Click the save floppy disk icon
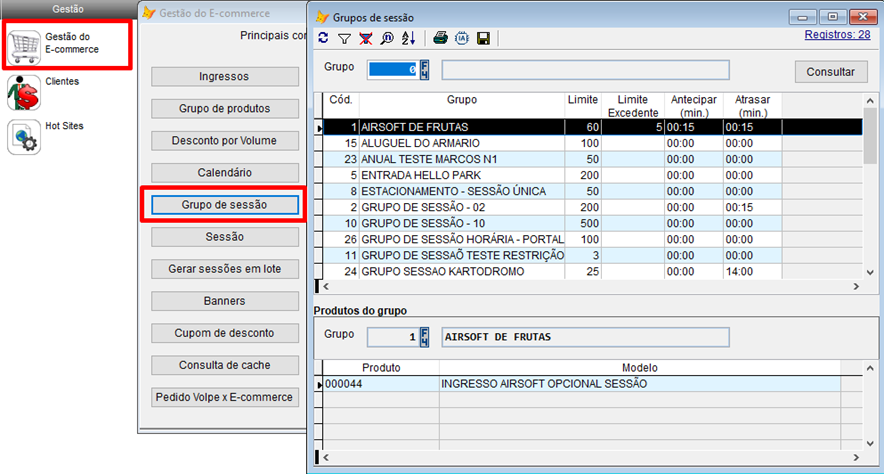The image size is (884, 474). pyautogui.click(x=483, y=38)
